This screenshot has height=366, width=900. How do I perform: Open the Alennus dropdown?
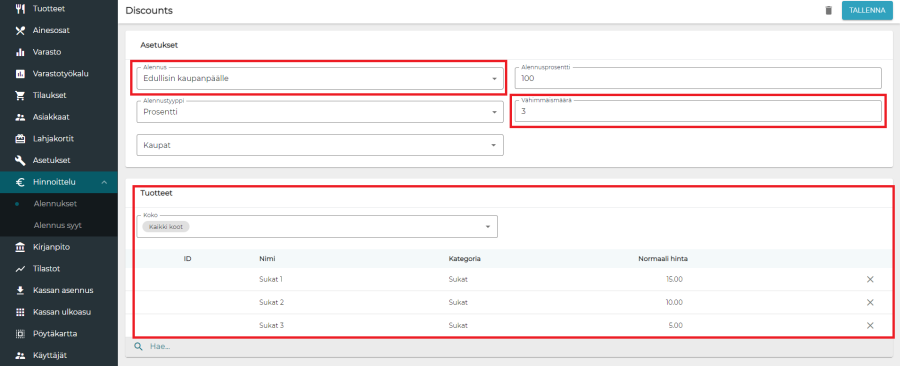(x=320, y=79)
